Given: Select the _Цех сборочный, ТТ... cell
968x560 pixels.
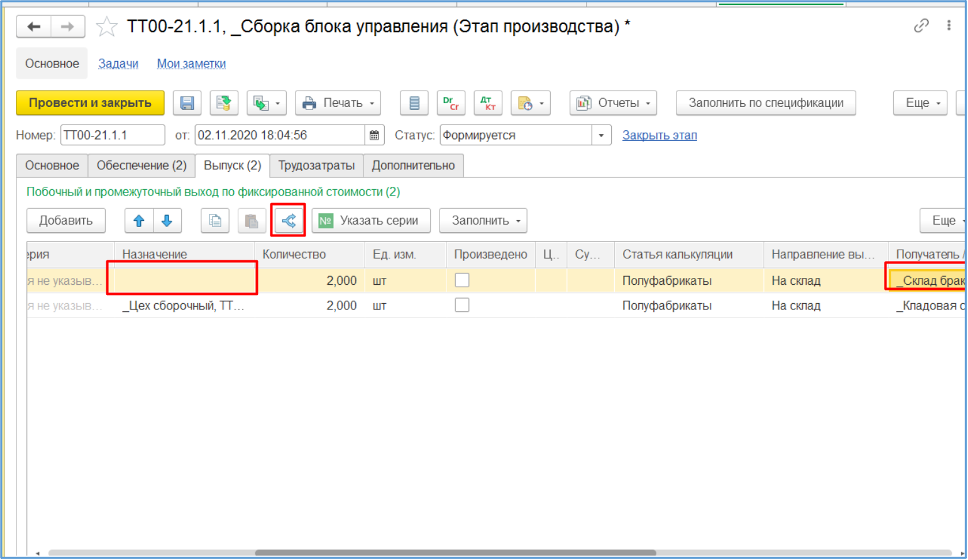Looking at the screenshot, I should [x=185, y=306].
